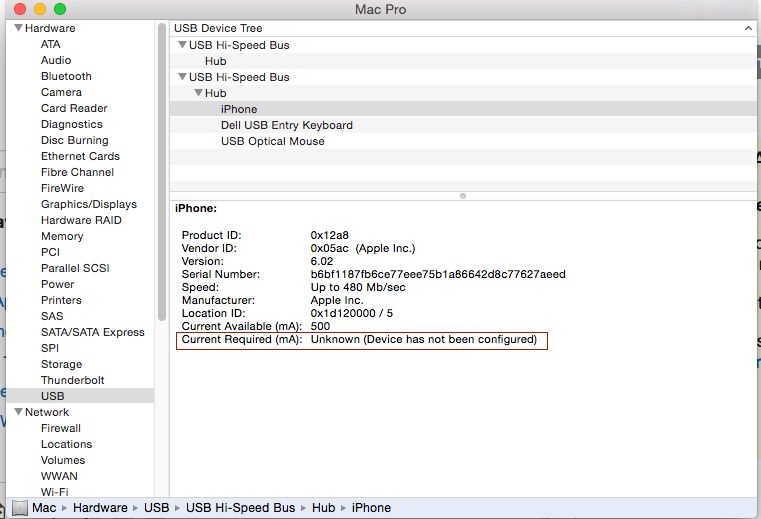Screen dimensions: 761x519
Task: Select Audio in the sidebar
Action: pyautogui.click(x=56, y=60)
